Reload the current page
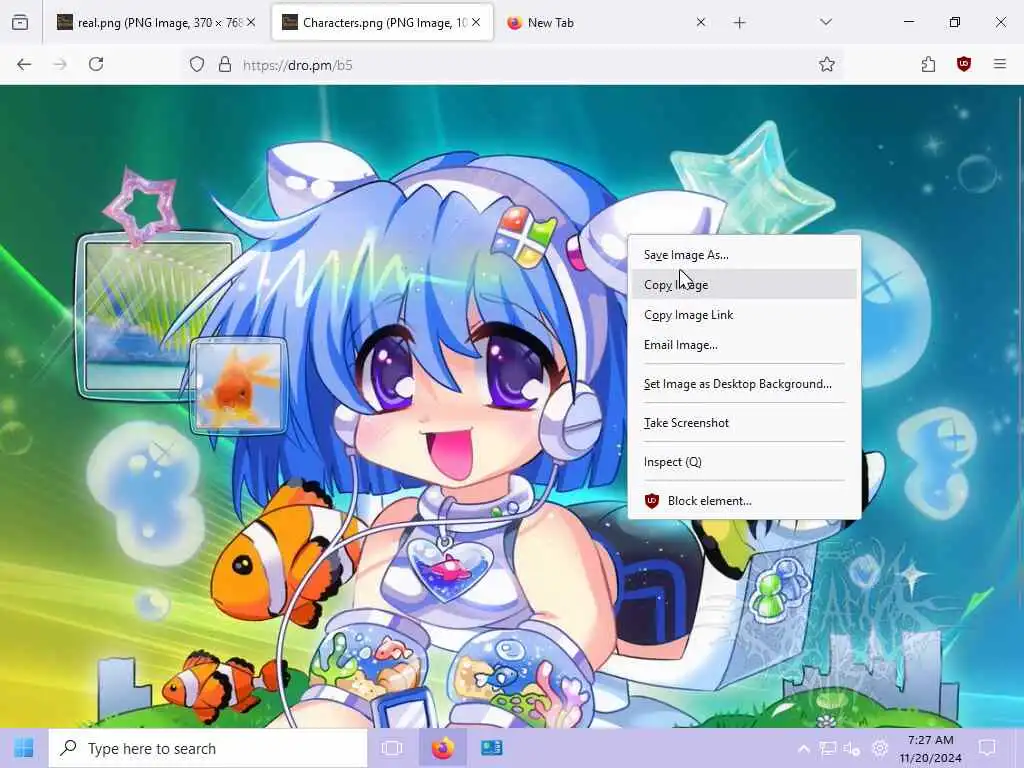 tap(96, 64)
